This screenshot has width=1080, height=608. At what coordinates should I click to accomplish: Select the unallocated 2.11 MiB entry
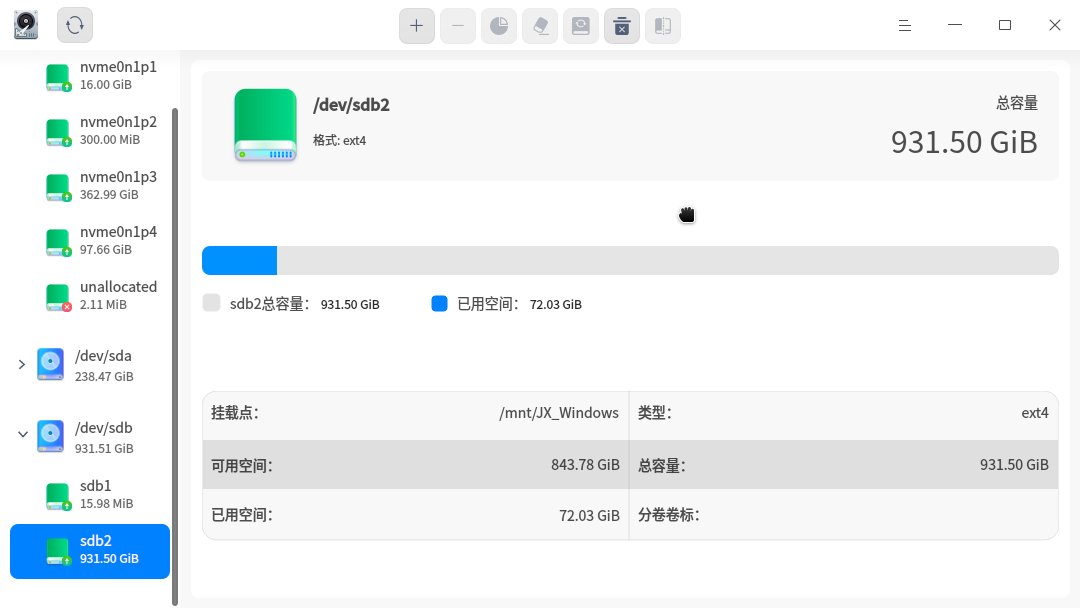(90, 296)
